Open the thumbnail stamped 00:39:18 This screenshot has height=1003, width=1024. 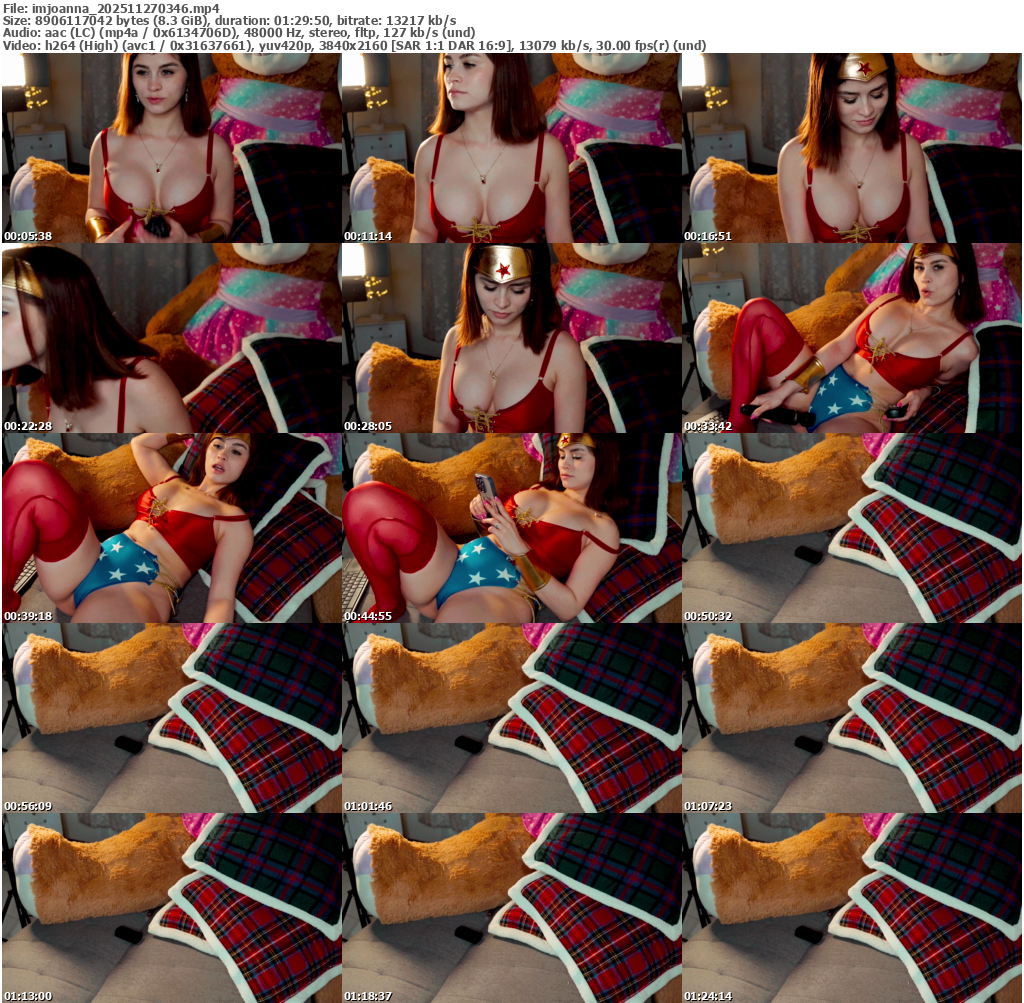tap(171, 528)
